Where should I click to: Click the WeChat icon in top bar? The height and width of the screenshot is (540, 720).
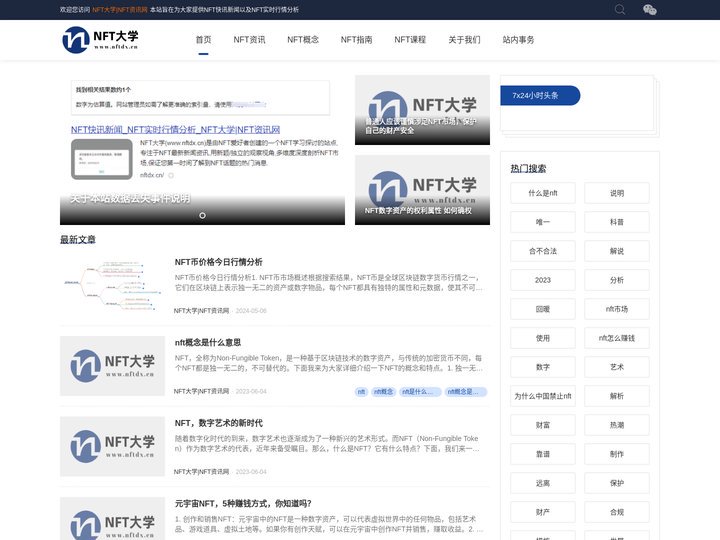tap(649, 10)
